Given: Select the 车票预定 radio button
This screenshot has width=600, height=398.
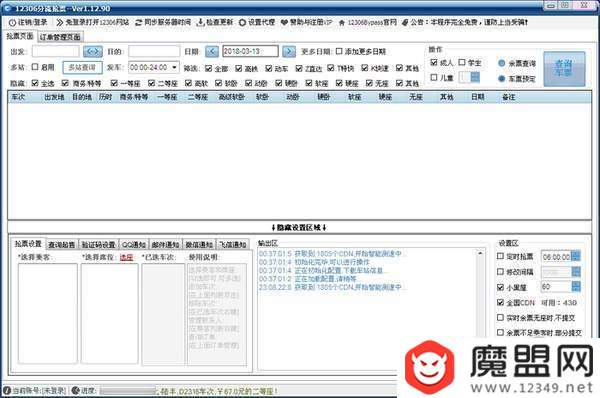Looking at the screenshot, I should pyautogui.click(x=502, y=79).
